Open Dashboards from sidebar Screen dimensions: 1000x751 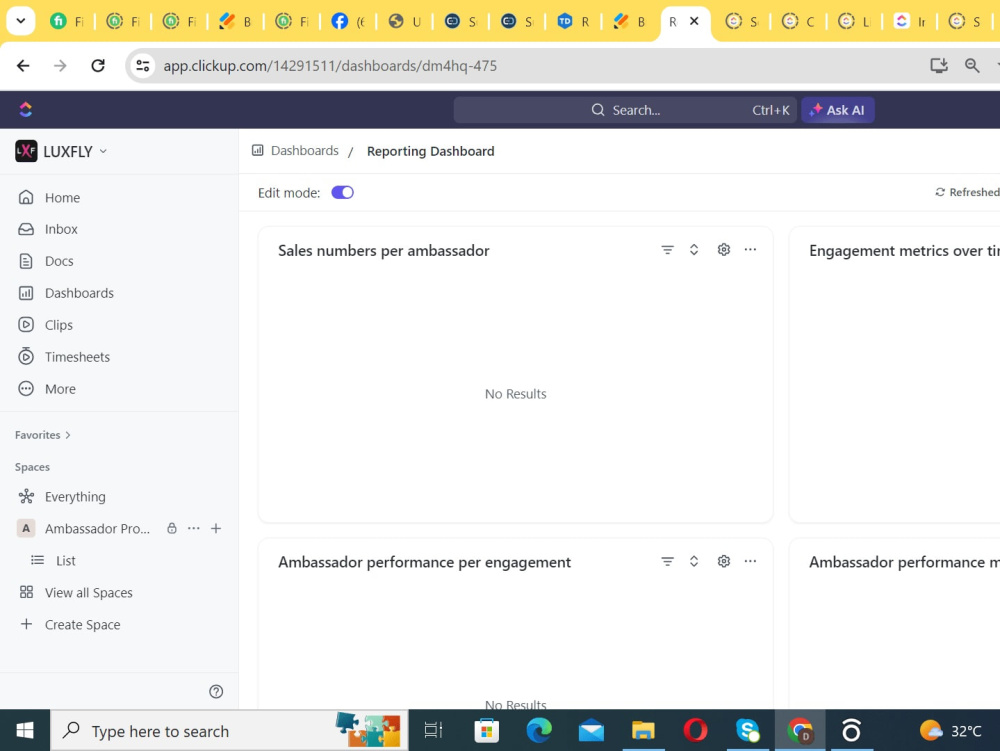tap(79, 293)
